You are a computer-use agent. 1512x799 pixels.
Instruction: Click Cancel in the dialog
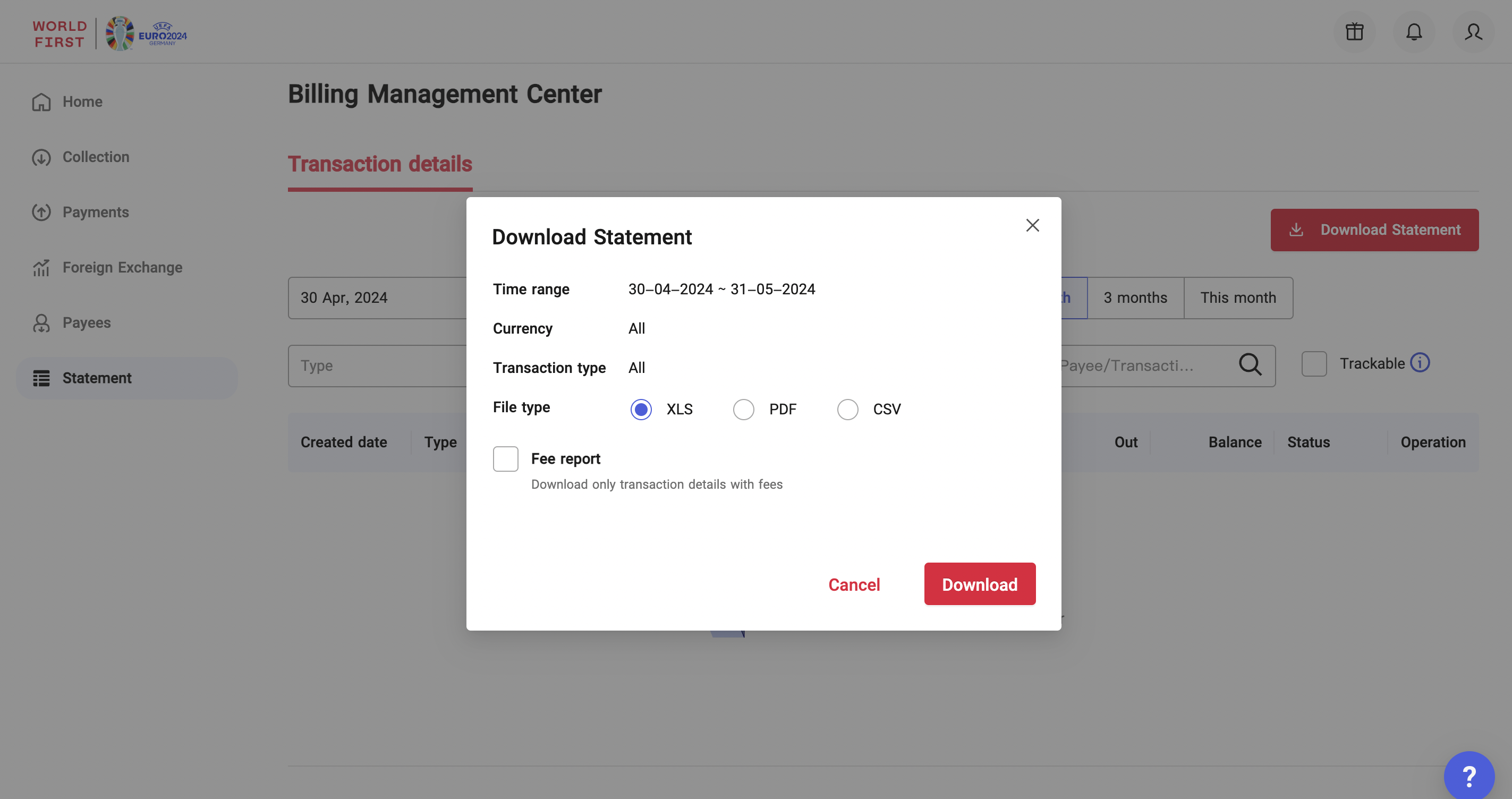coord(854,584)
